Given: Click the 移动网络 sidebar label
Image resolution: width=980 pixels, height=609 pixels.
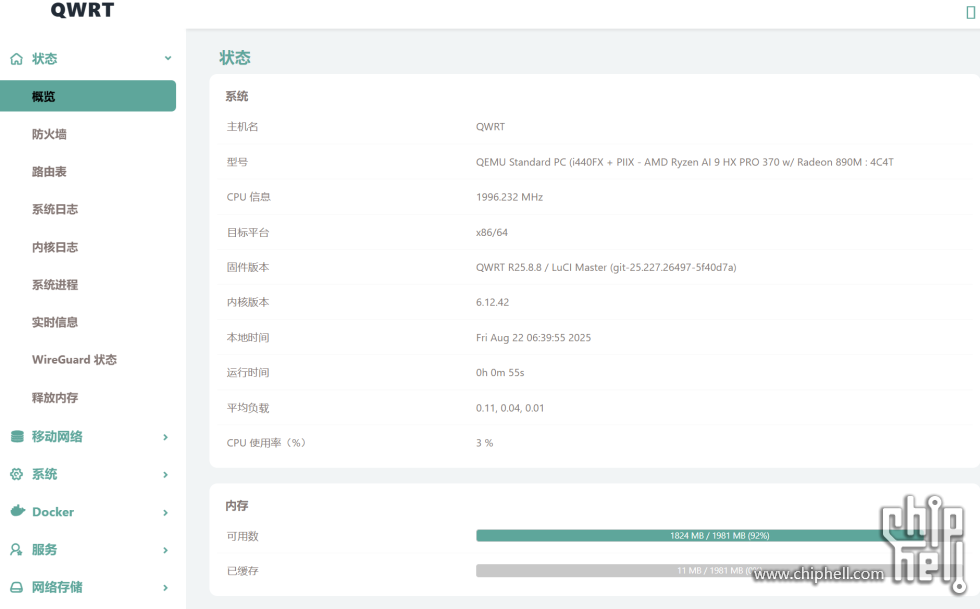Looking at the screenshot, I should tap(57, 436).
